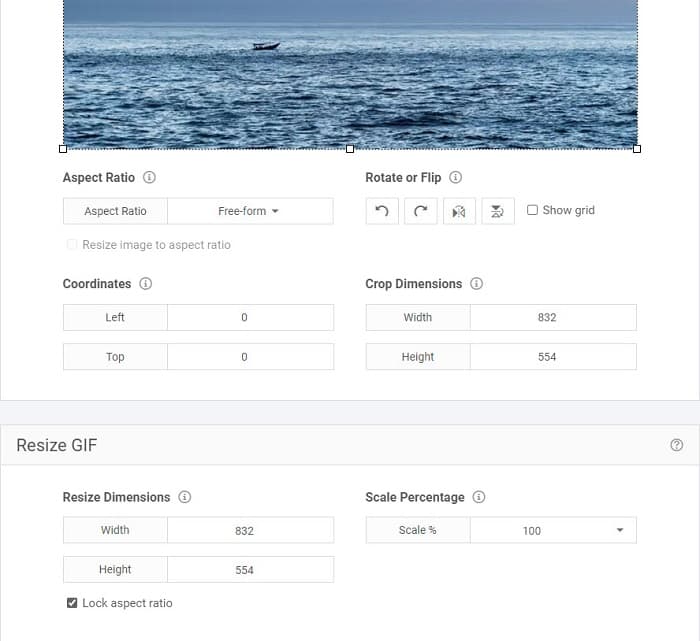Enable the Show grid checkbox

tap(532, 210)
